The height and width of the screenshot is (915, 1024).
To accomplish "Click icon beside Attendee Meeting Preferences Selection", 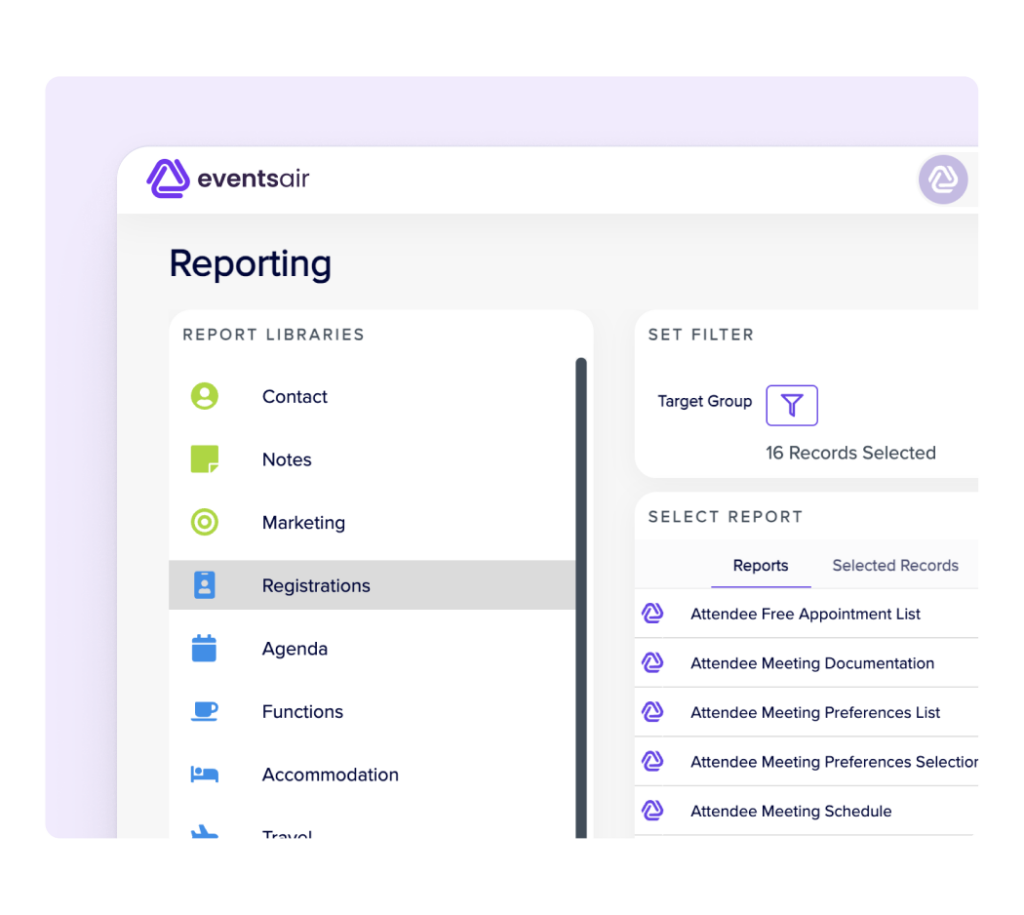I will click(652, 762).
